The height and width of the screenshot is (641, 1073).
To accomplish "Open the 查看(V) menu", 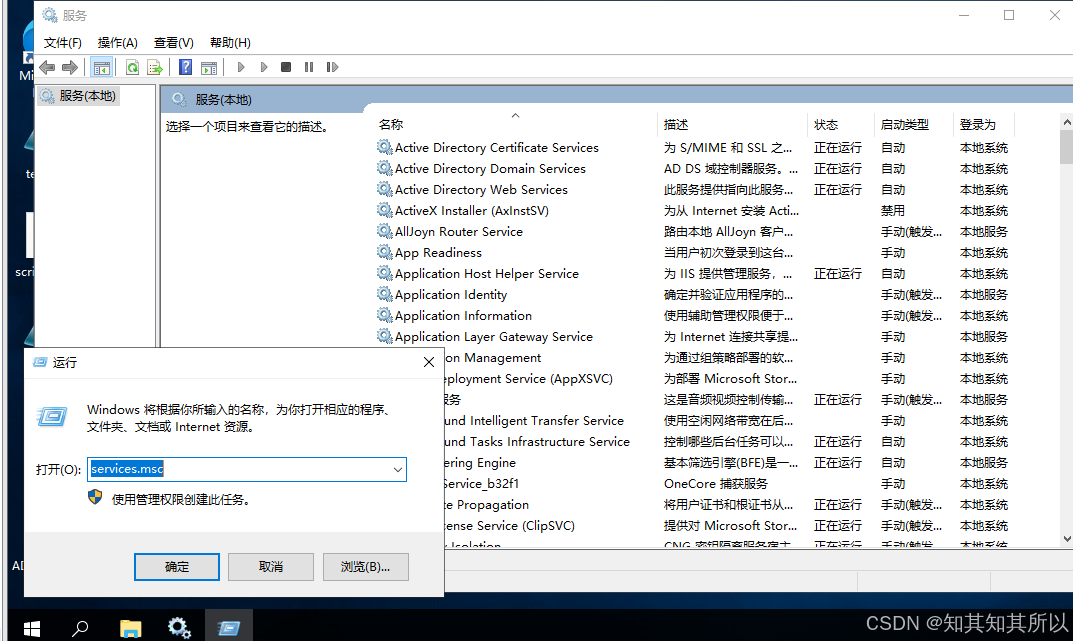I will click(173, 42).
